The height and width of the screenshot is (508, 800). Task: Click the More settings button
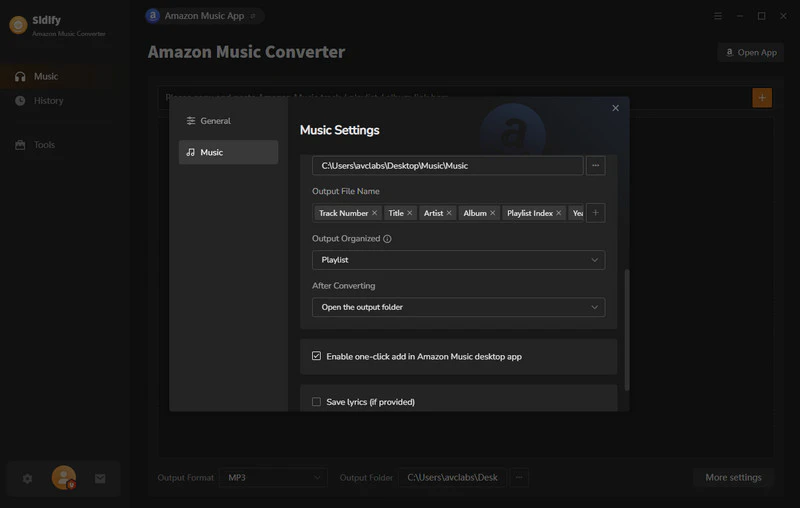pos(733,477)
